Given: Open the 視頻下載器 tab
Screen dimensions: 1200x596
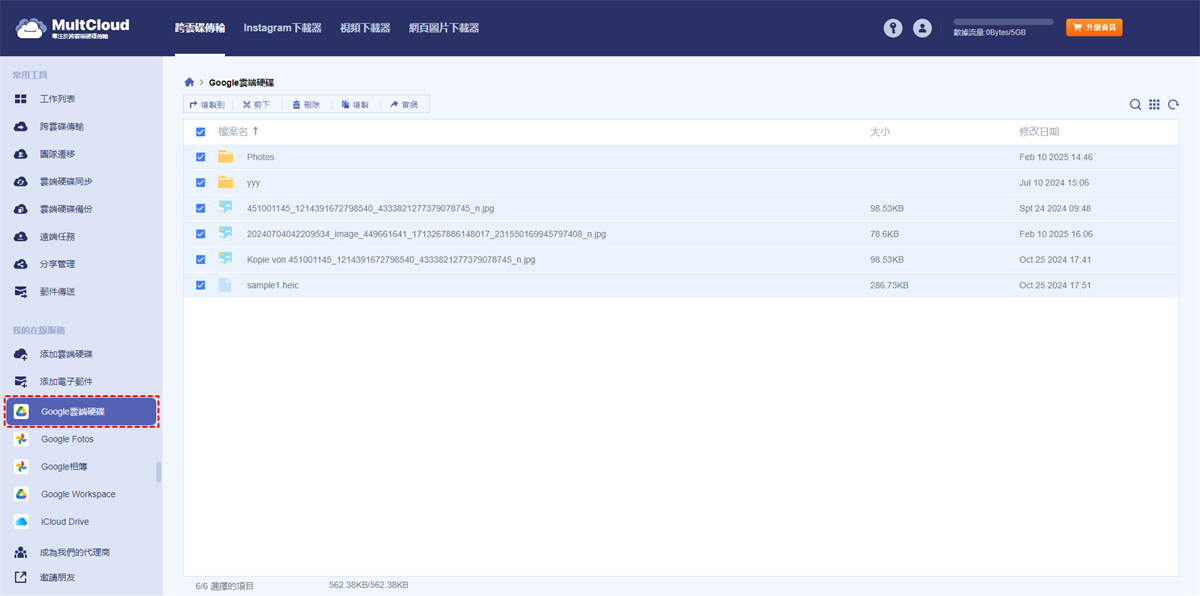Looking at the screenshot, I should (x=365, y=28).
